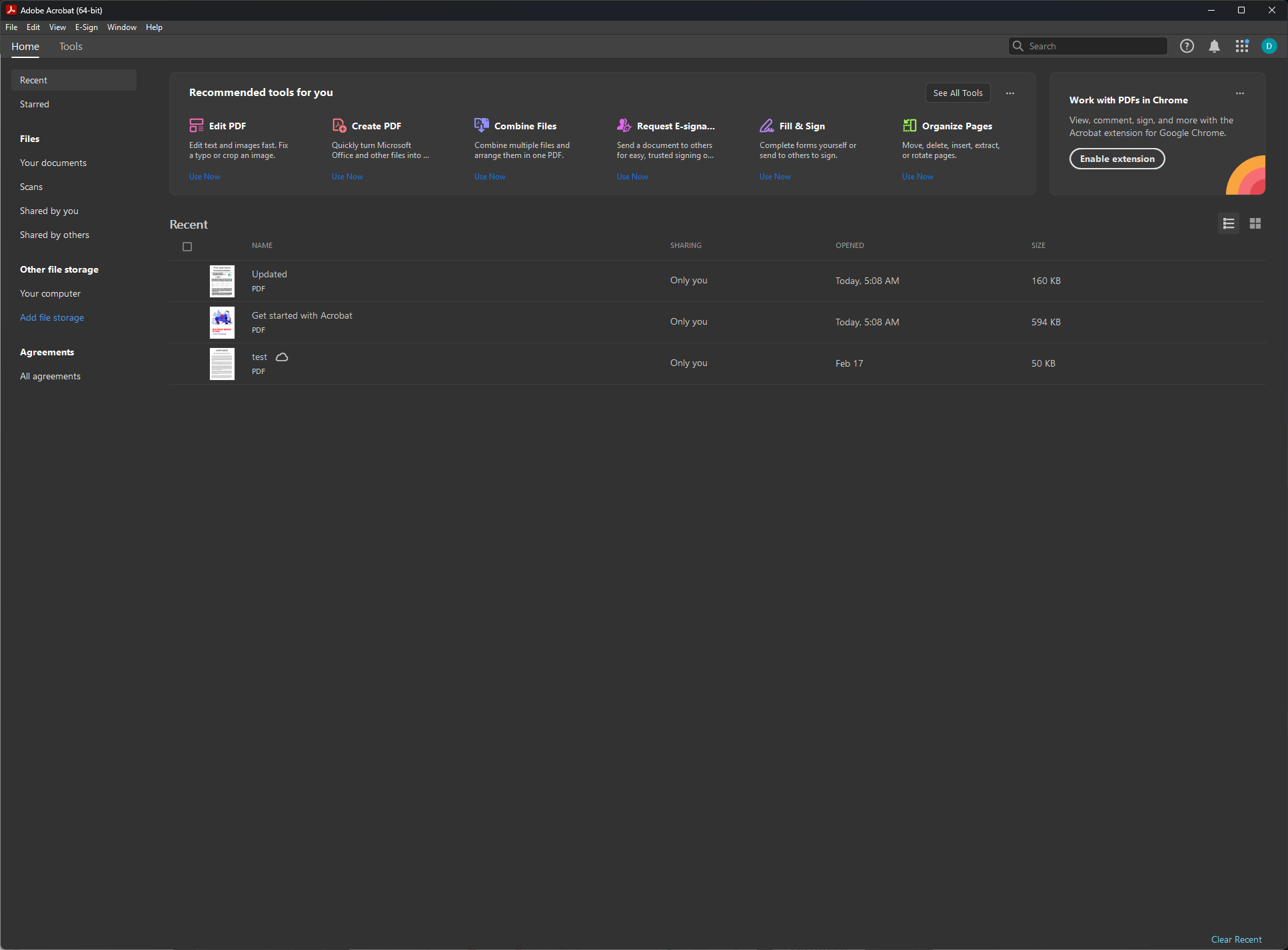The width and height of the screenshot is (1288, 950).
Task: Open the notifications bell
Action: pyautogui.click(x=1214, y=46)
